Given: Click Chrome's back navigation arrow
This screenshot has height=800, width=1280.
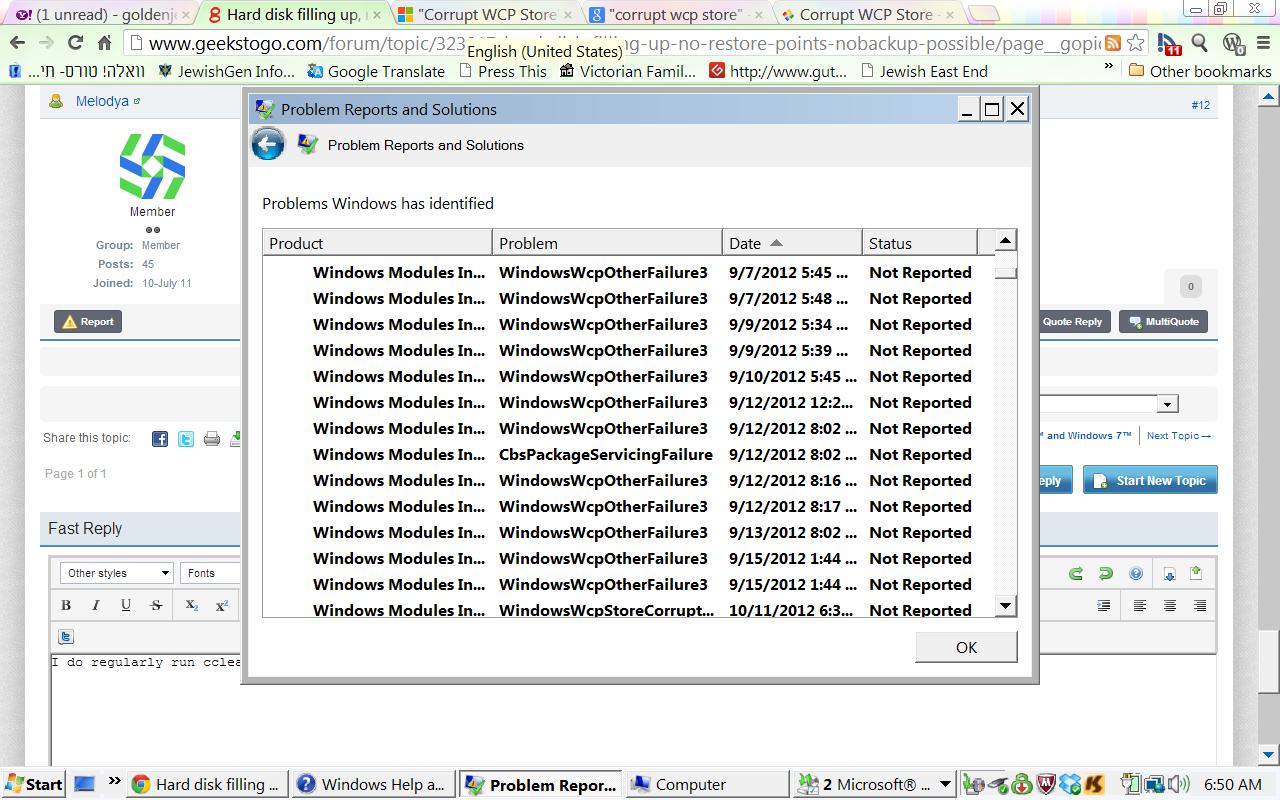Looking at the screenshot, I should pos(17,43).
